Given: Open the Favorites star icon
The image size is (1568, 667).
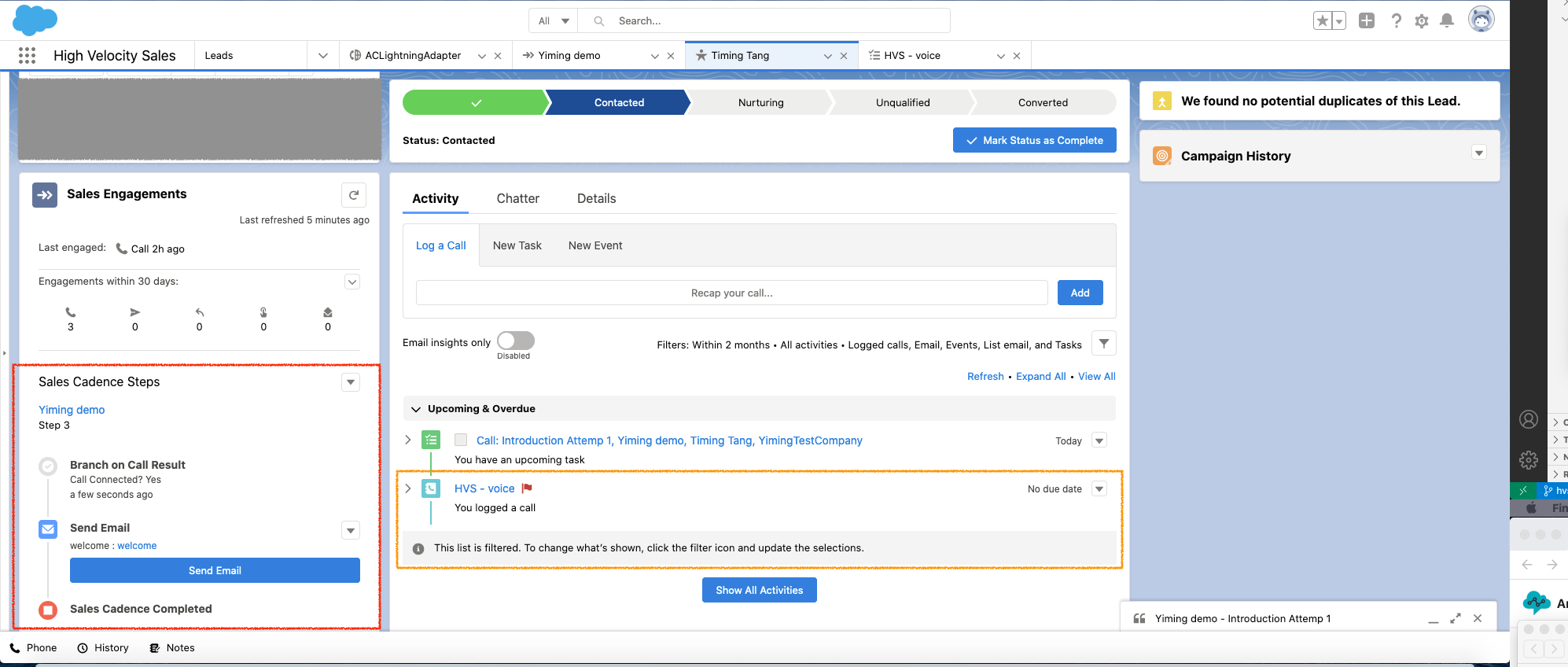Looking at the screenshot, I should pos(1323,21).
